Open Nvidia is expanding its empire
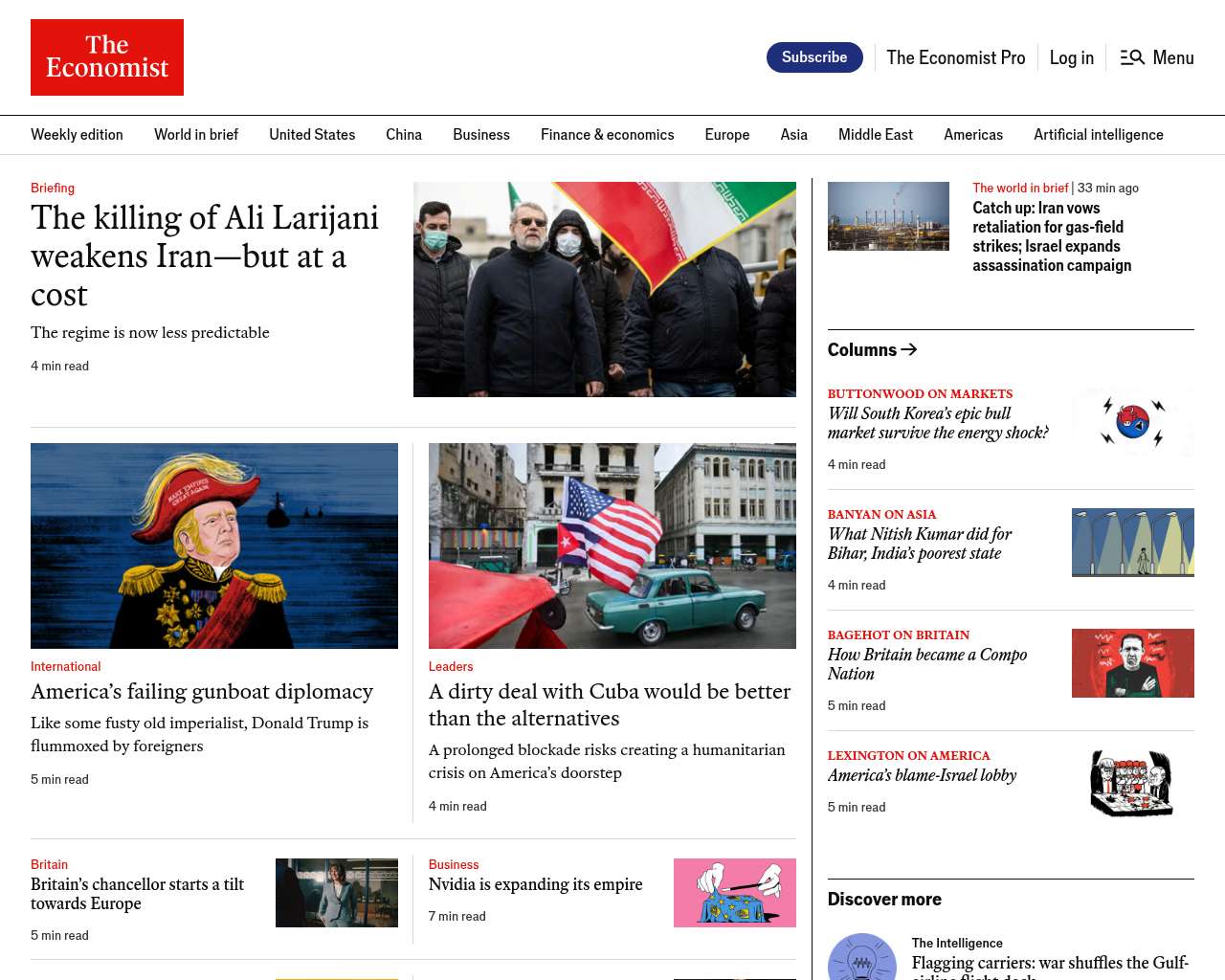The height and width of the screenshot is (980, 1225). [x=536, y=884]
